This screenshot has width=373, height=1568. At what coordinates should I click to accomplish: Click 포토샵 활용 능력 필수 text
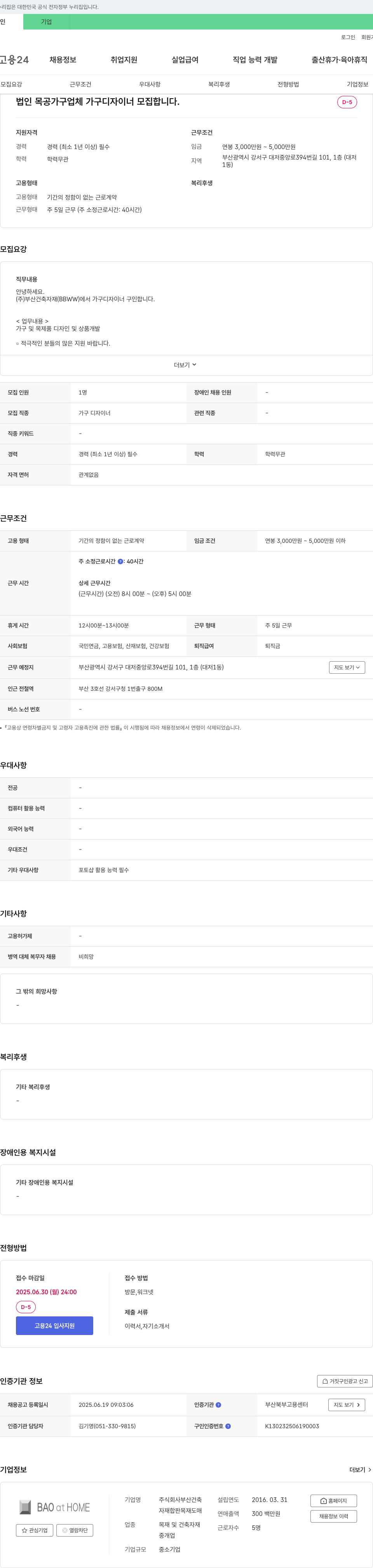pos(104,871)
